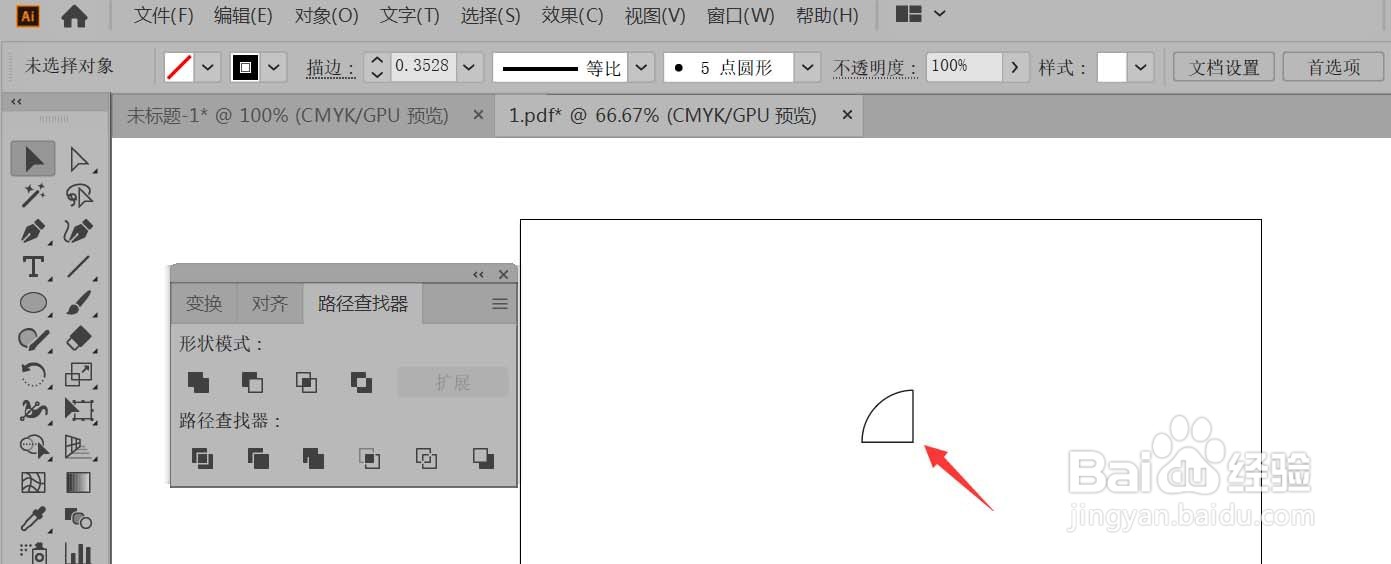Click Exclude shape mode
The width and height of the screenshot is (1391, 564).
tap(362, 382)
